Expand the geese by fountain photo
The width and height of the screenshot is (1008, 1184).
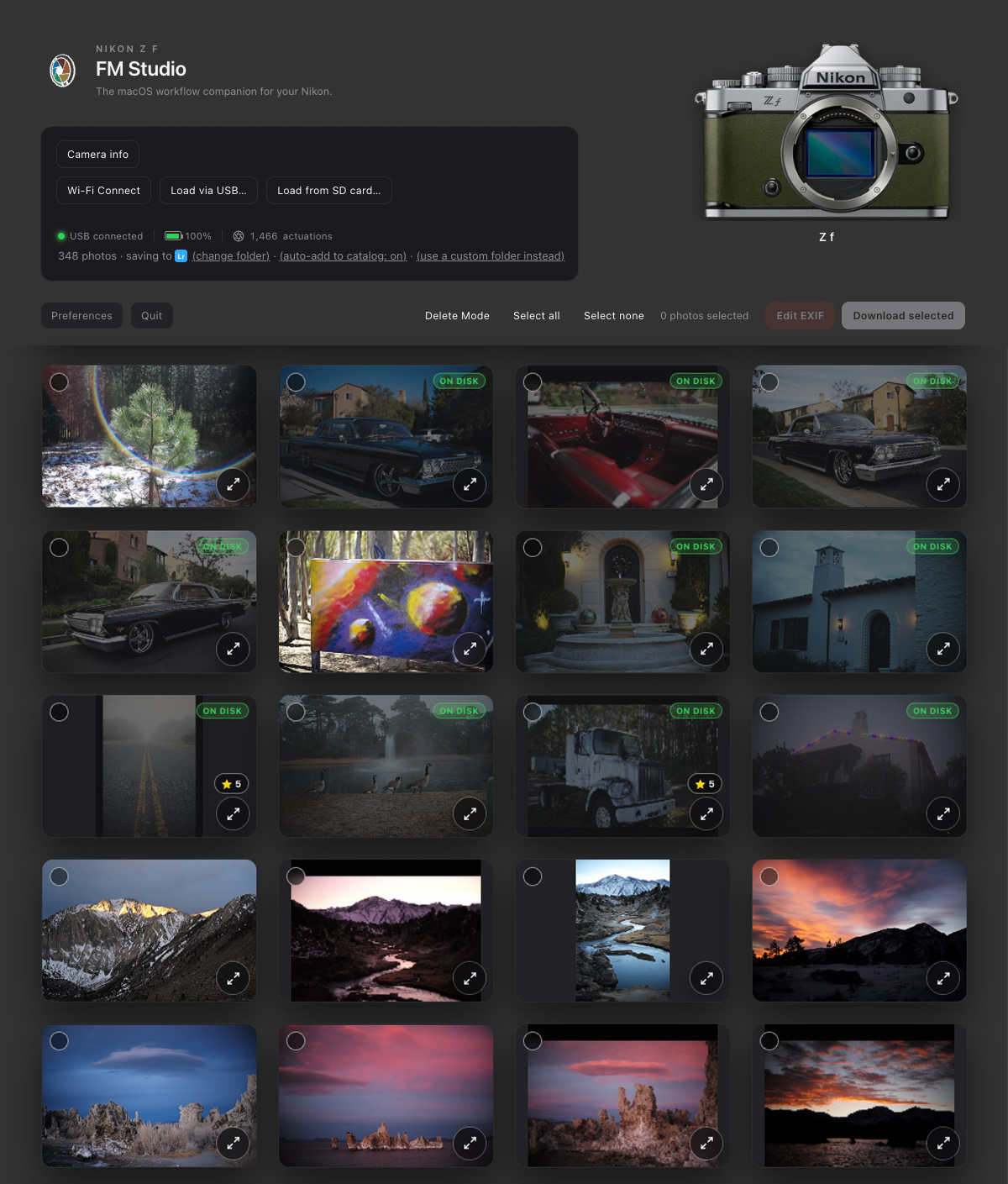(x=470, y=813)
